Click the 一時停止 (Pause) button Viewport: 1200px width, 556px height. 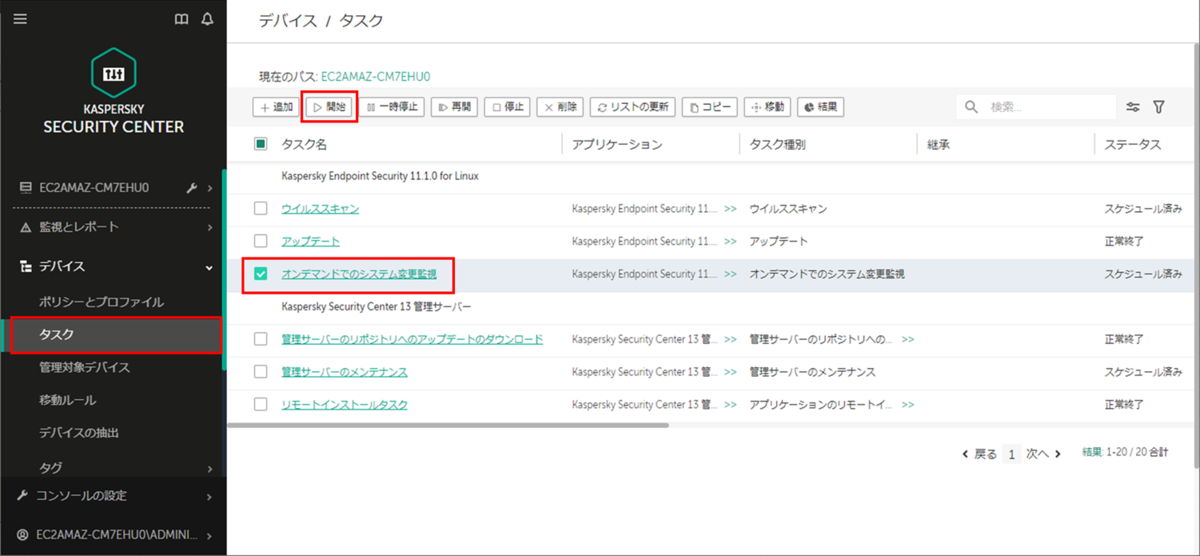tap(392, 107)
